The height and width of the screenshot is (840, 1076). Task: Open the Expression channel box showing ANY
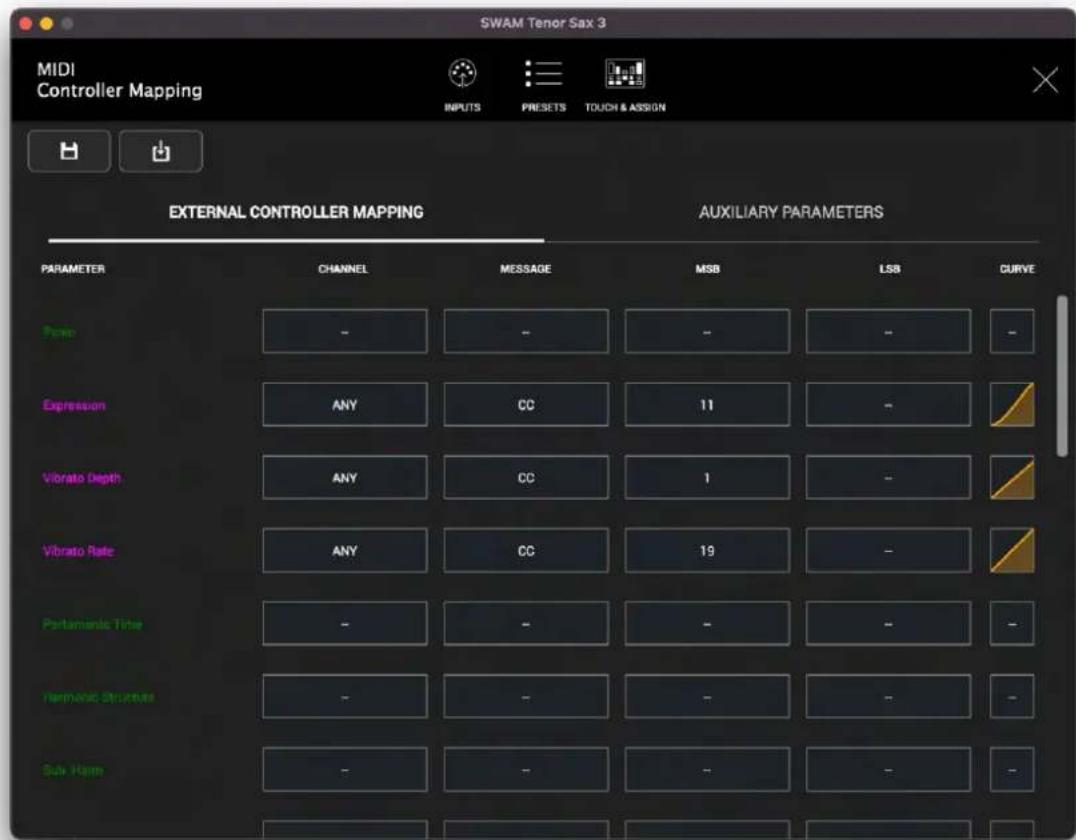[344, 405]
